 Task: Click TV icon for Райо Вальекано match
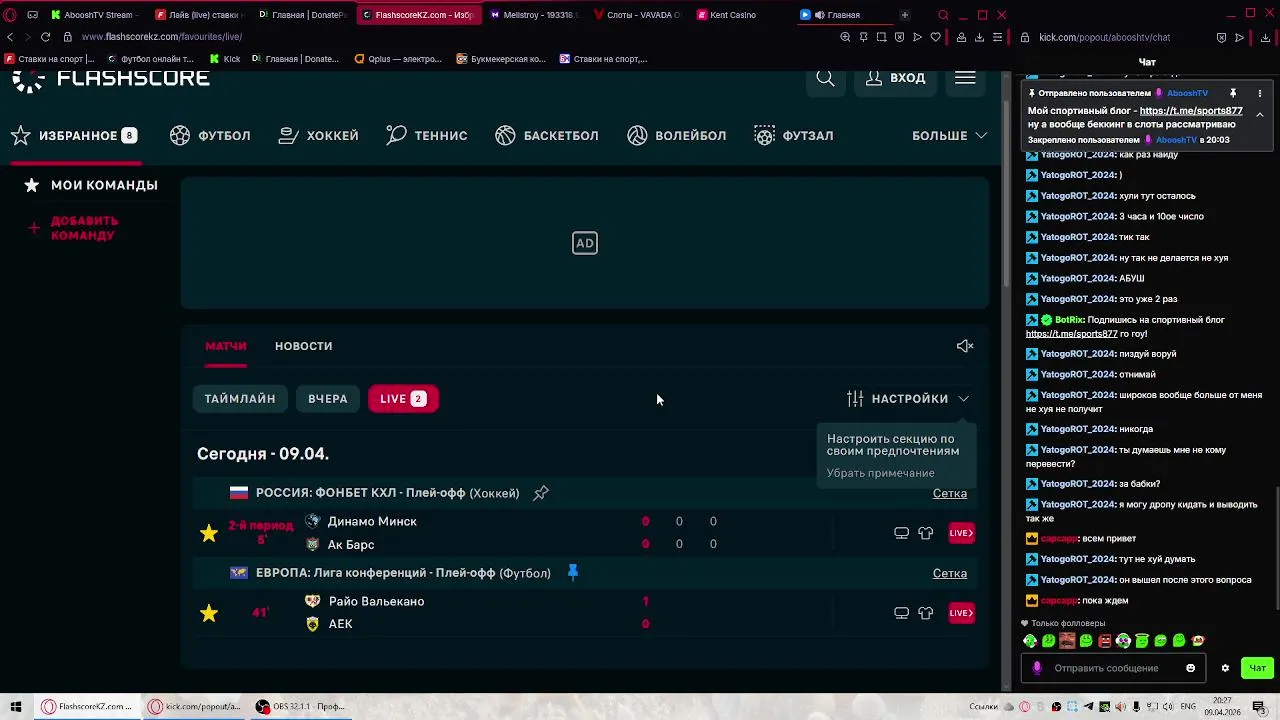coord(901,613)
